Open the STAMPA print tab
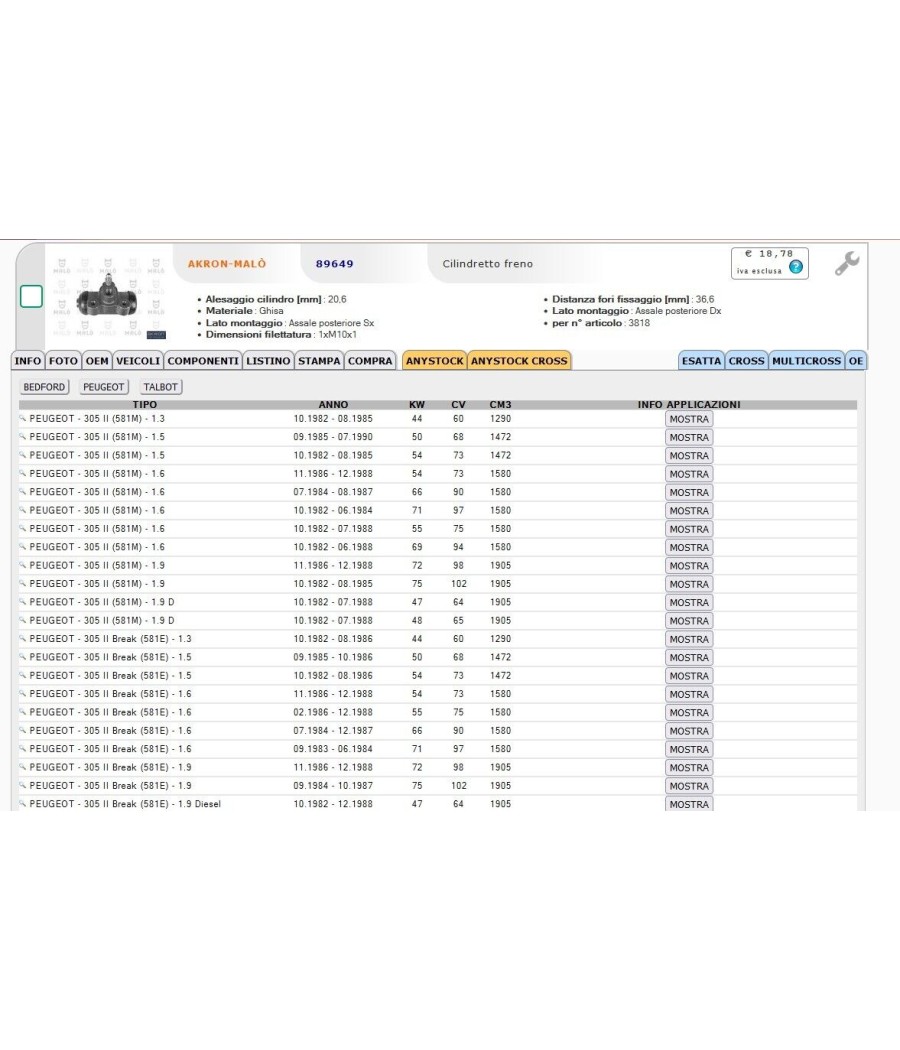This screenshot has height=1050, width=900. (319, 360)
